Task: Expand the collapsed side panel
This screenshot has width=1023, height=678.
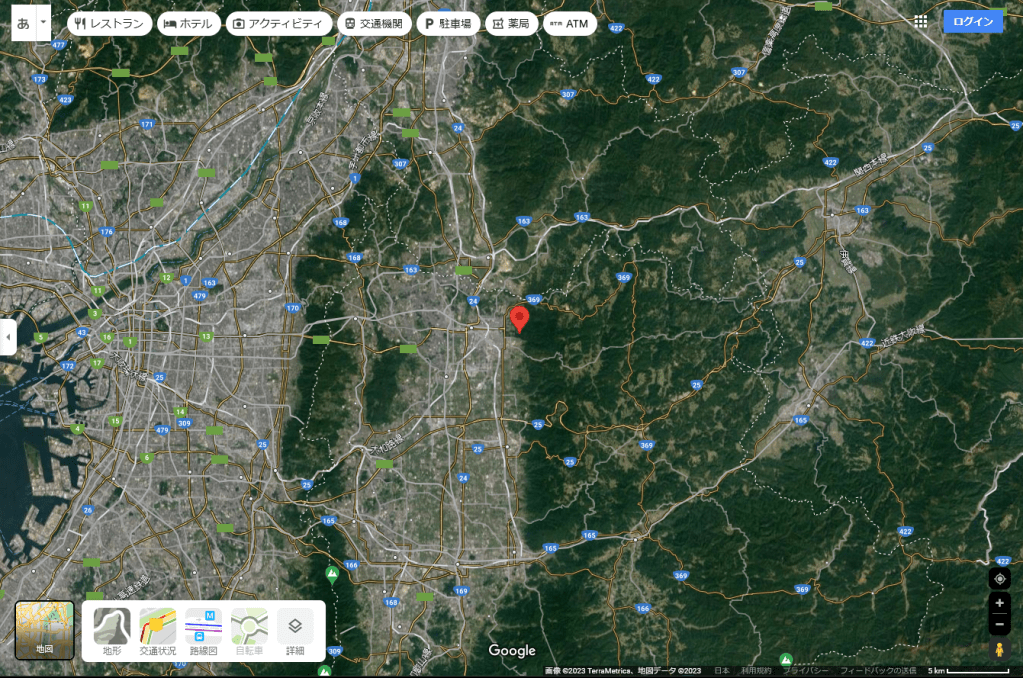Action: click(8, 337)
